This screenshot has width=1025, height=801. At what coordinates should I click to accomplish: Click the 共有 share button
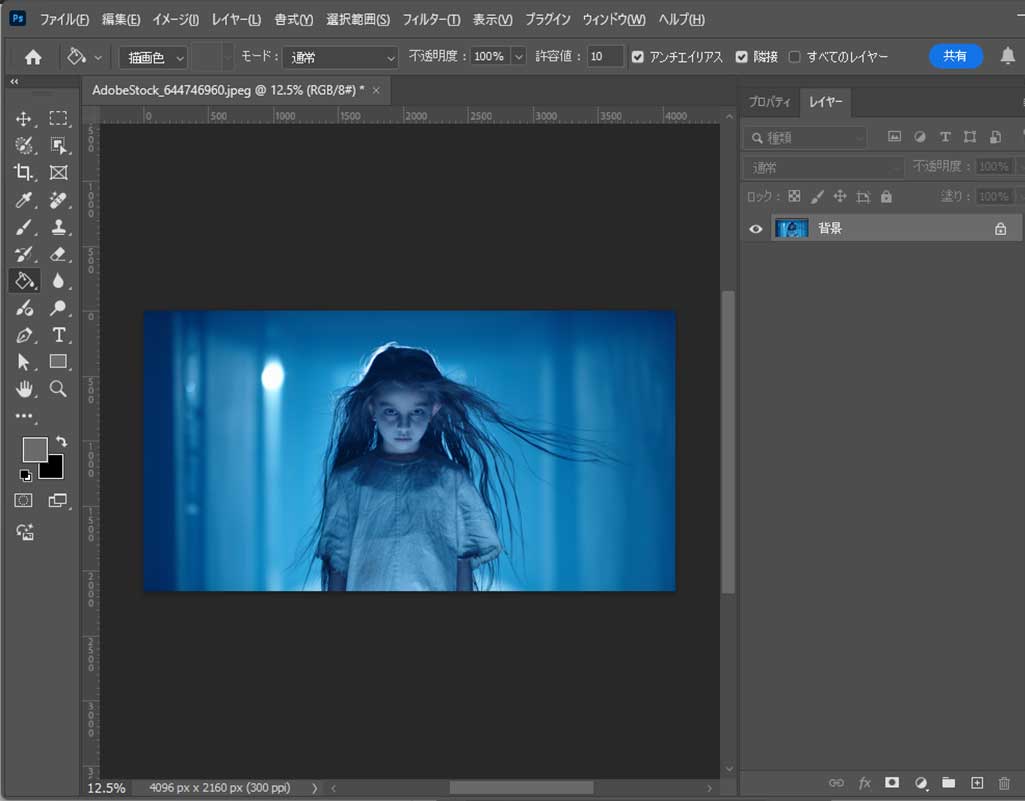coord(955,56)
